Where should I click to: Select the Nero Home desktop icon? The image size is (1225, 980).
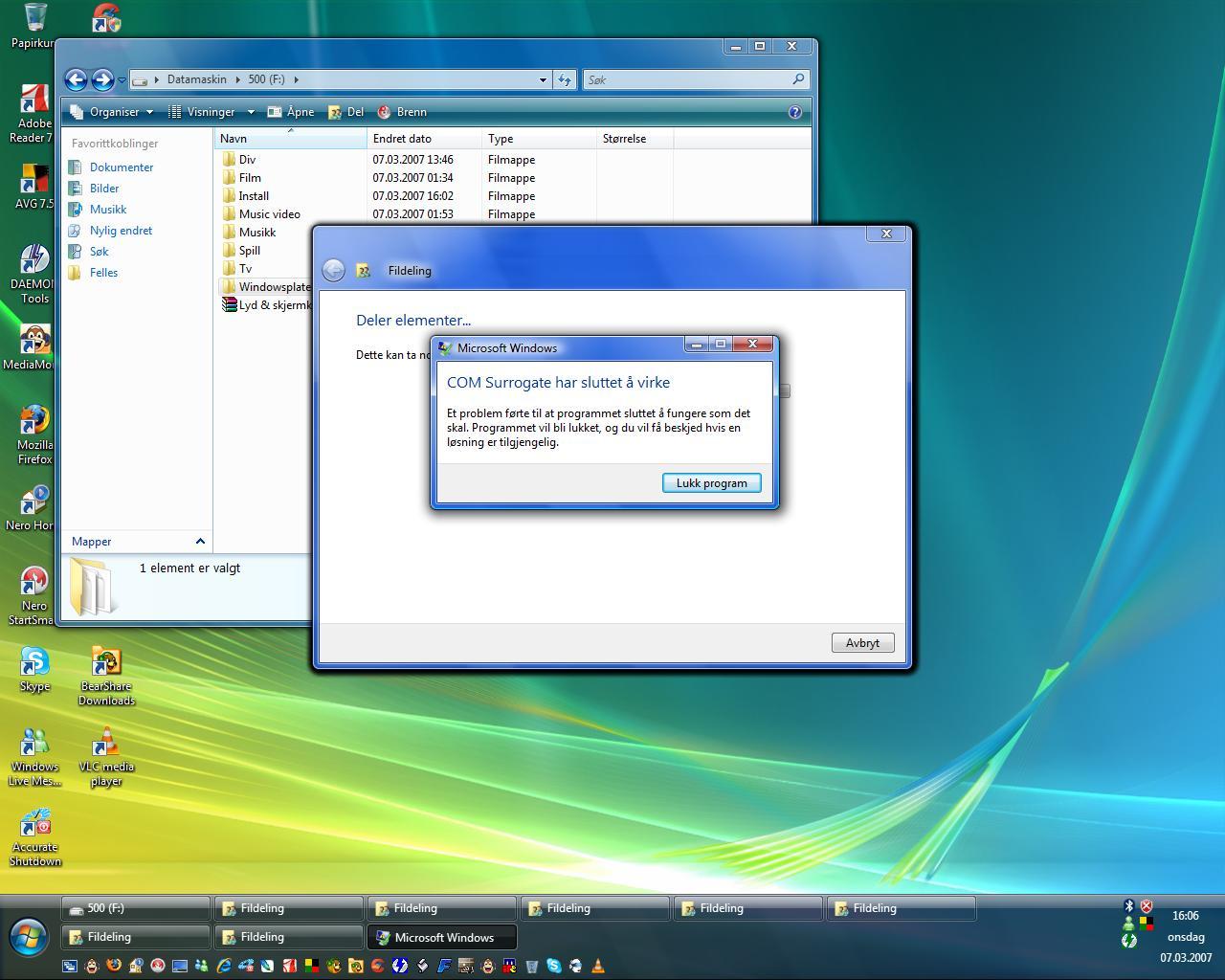click(x=34, y=508)
